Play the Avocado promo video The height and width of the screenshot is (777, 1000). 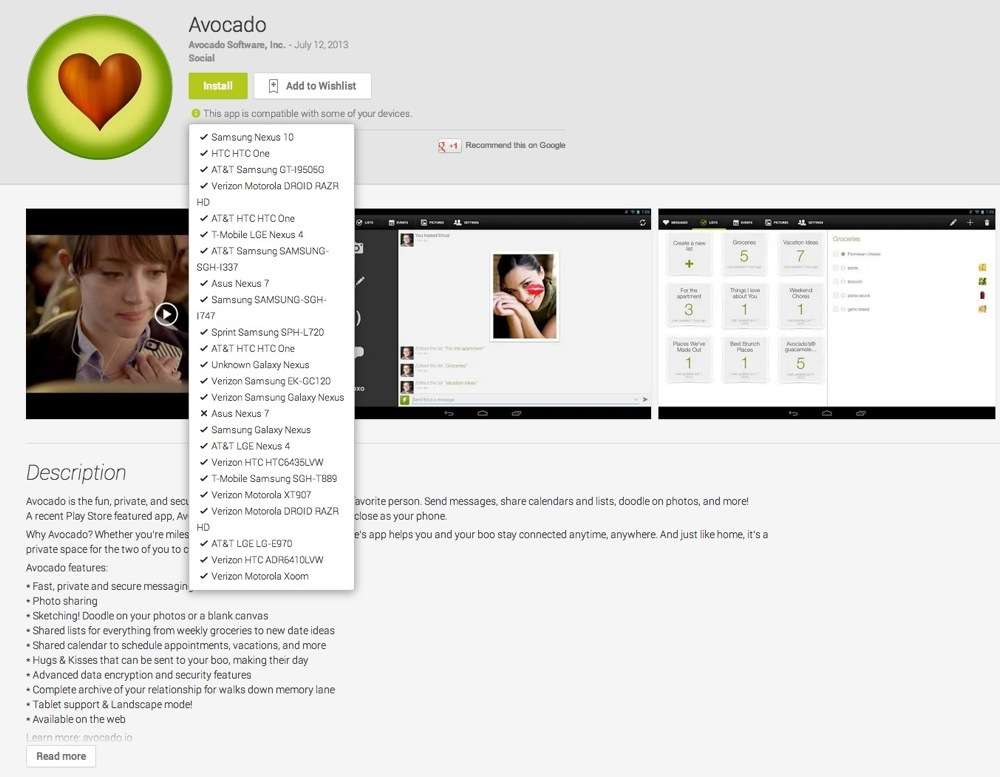(166, 314)
